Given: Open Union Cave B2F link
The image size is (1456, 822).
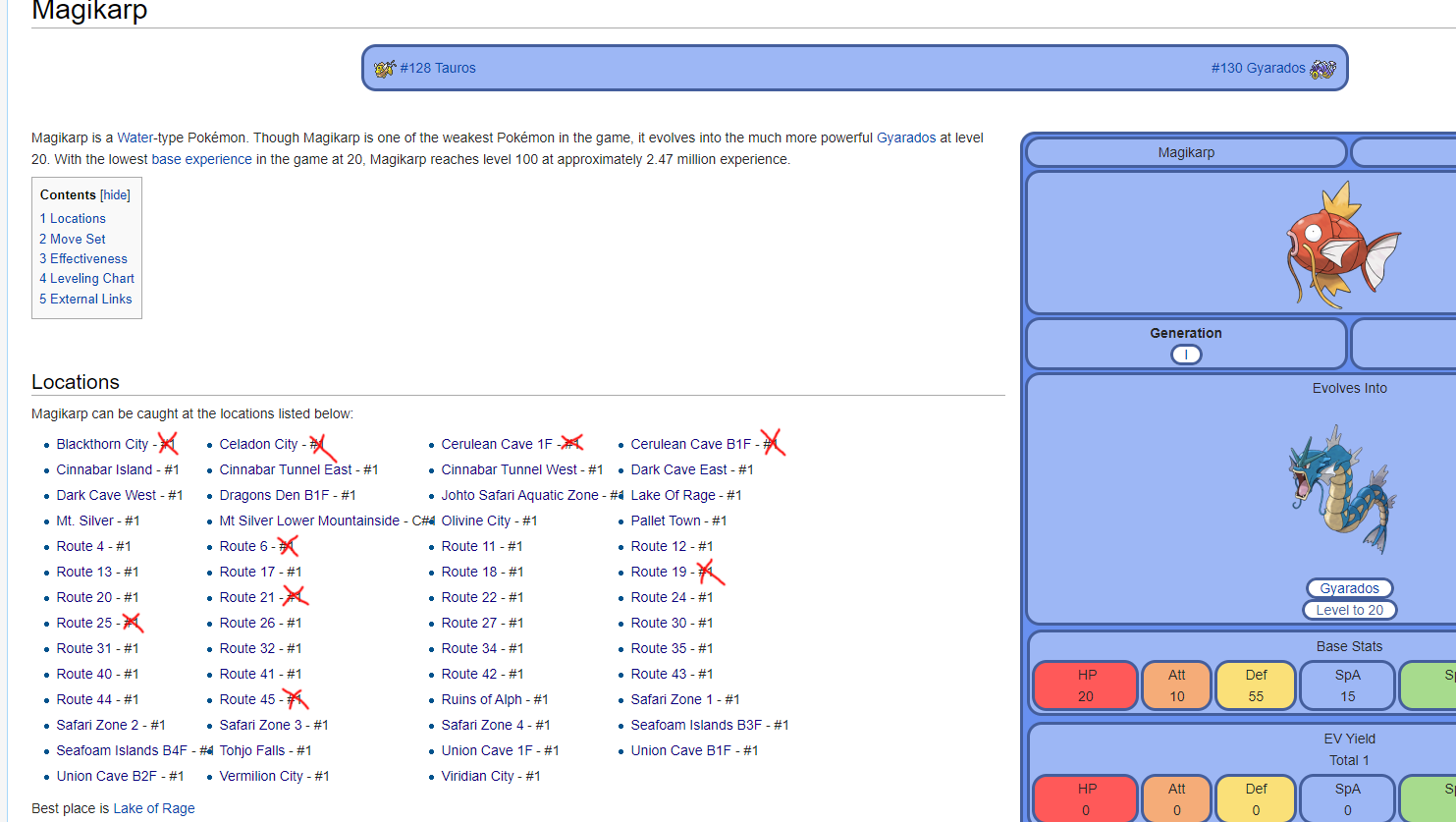Looking at the screenshot, I should [x=107, y=776].
